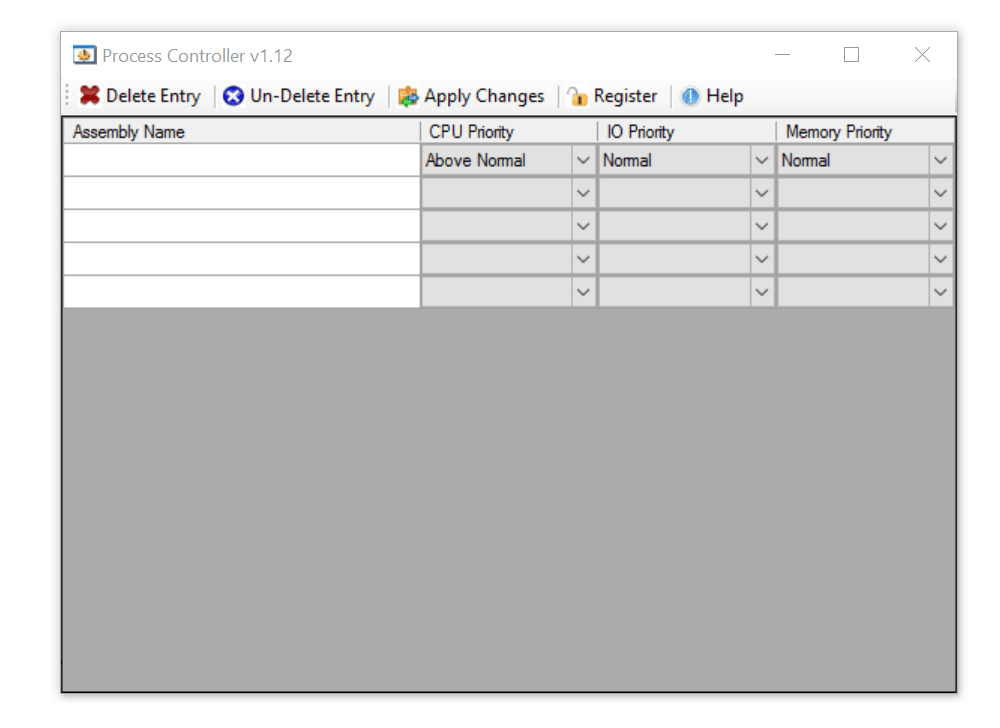
Task: Sort by the Assembly Name column header
Action: click(x=242, y=131)
